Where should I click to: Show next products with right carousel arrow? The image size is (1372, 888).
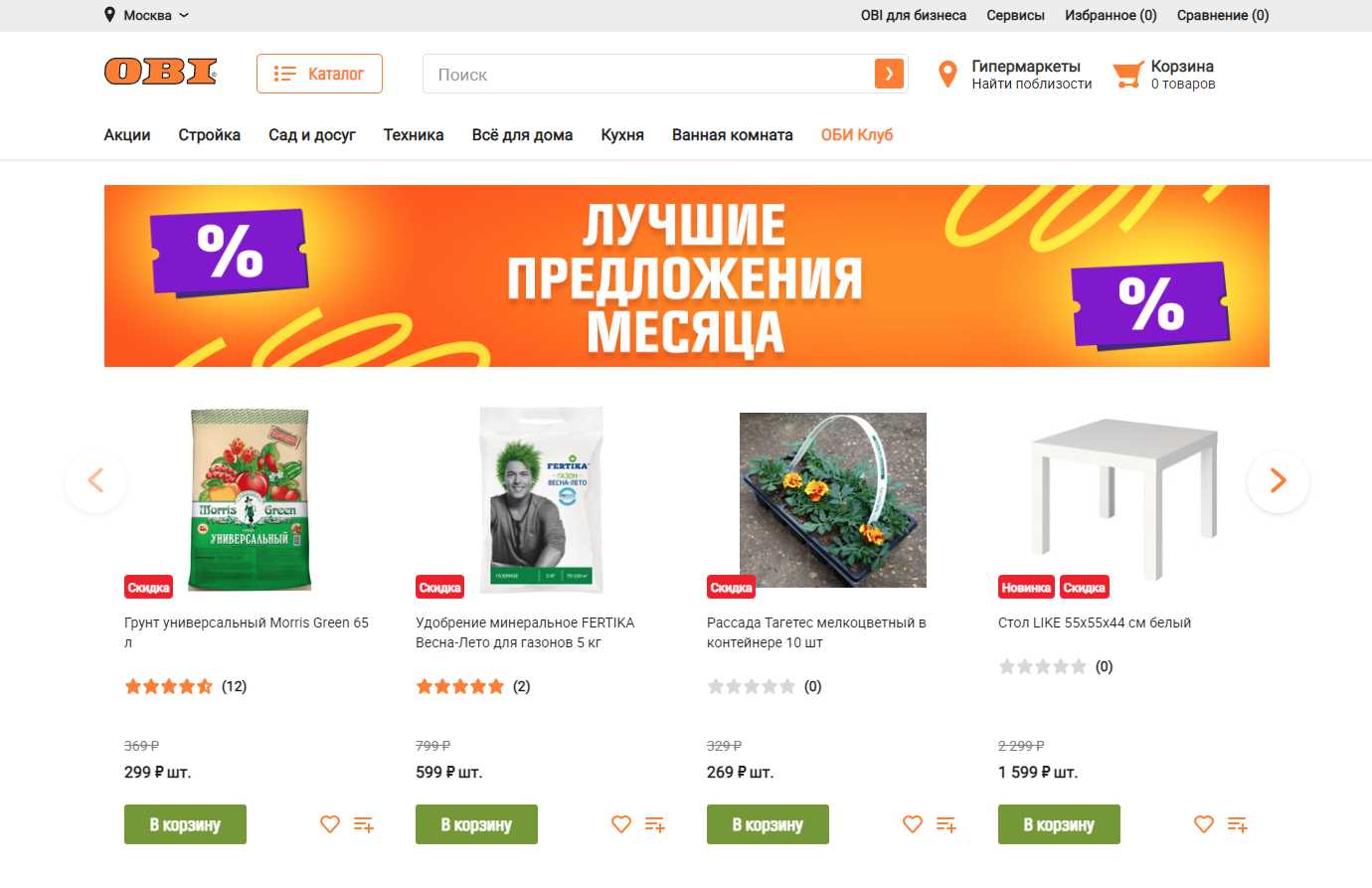point(1279,481)
